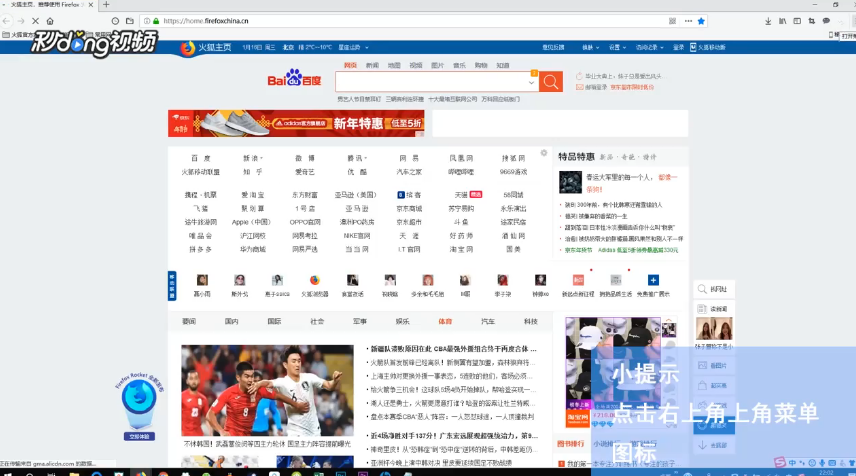Click the history clock icon left of URL

pos(115,21)
